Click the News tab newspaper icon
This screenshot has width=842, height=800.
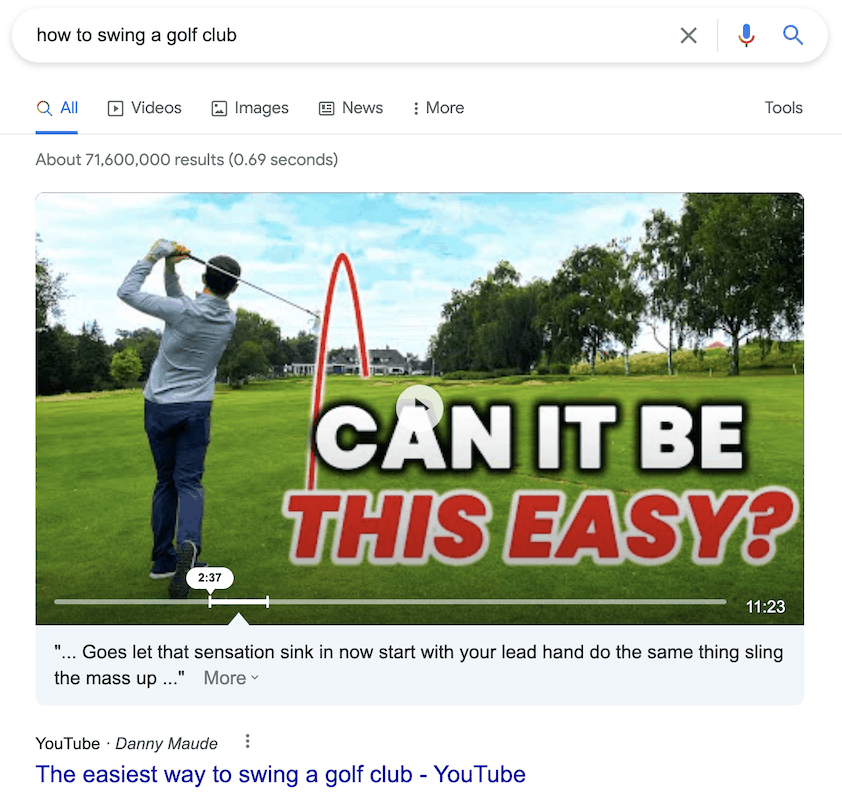326,108
